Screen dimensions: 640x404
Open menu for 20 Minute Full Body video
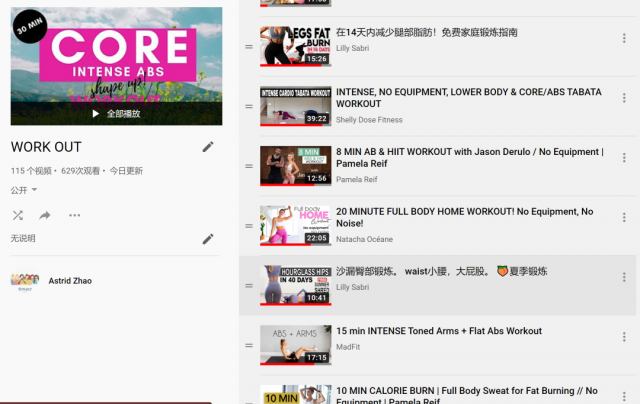624,218
